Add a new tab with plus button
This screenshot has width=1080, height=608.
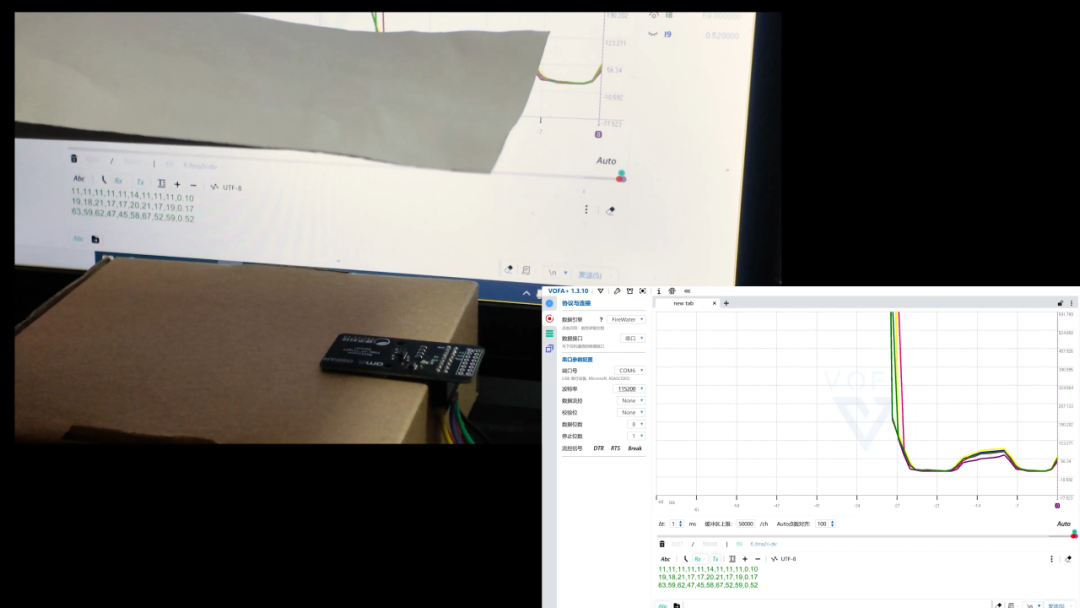[x=726, y=303]
